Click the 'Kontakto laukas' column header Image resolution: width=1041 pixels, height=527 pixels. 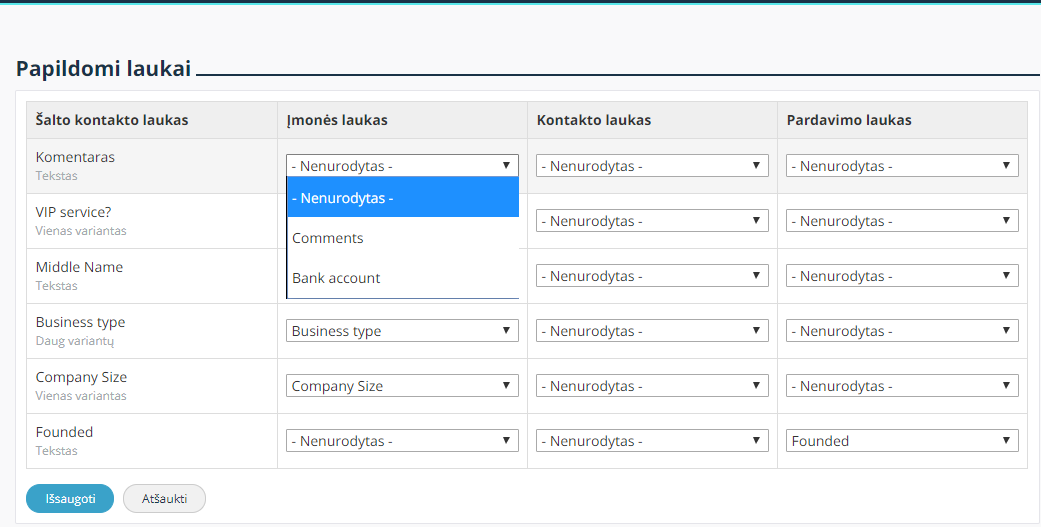pyautogui.click(x=594, y=120)
